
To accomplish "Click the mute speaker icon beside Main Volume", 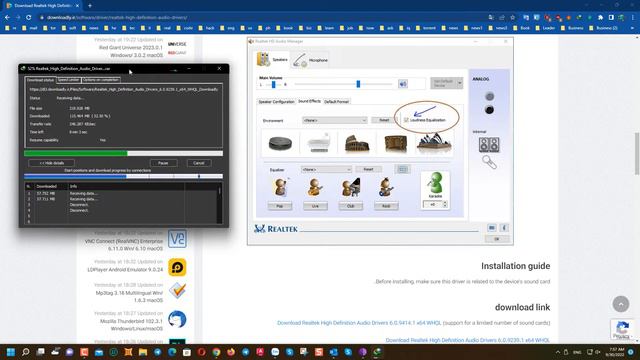I will click(x=403, y=84).
